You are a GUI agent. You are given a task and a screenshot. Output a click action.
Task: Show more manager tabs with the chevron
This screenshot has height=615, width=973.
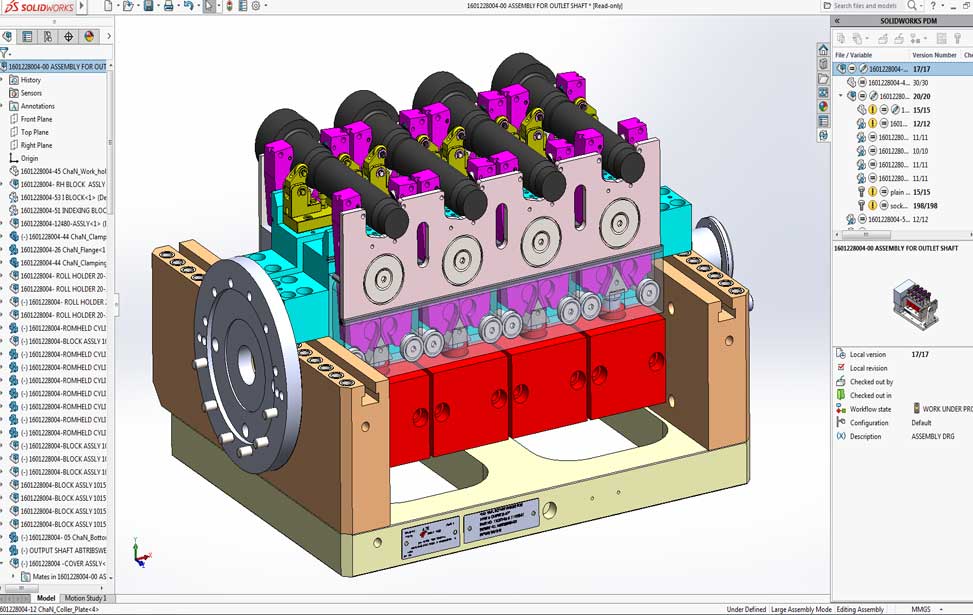point(109,37)
